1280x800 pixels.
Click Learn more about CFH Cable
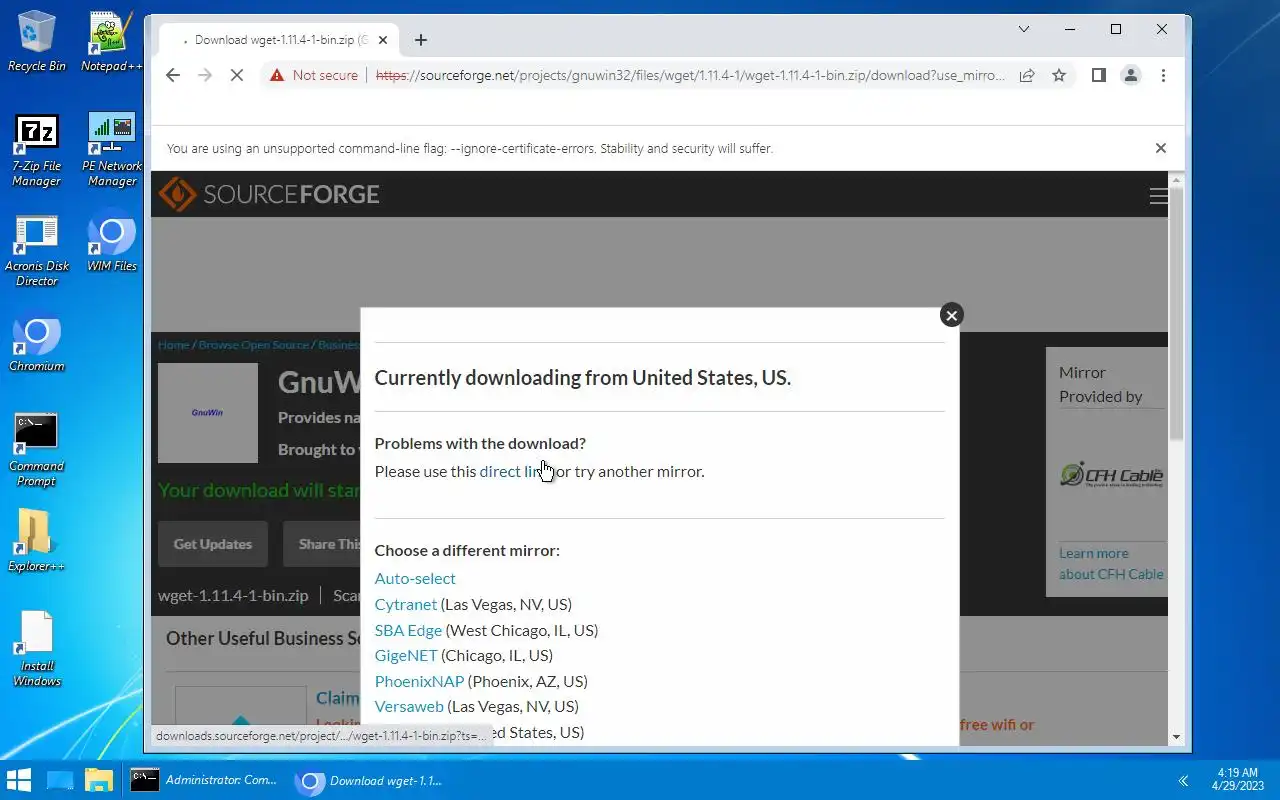tap(1111, 563)
